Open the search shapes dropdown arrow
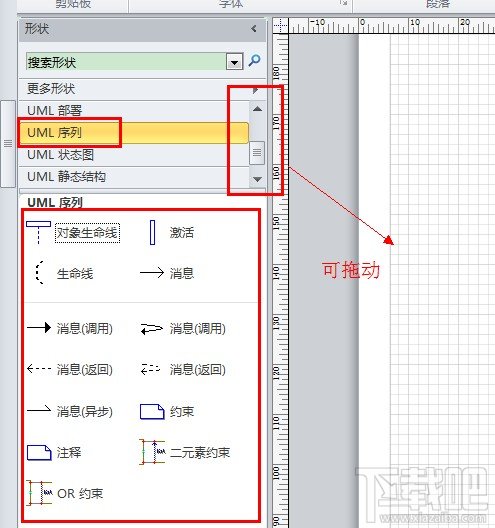The image size is (495, 528). coord(234,62)
